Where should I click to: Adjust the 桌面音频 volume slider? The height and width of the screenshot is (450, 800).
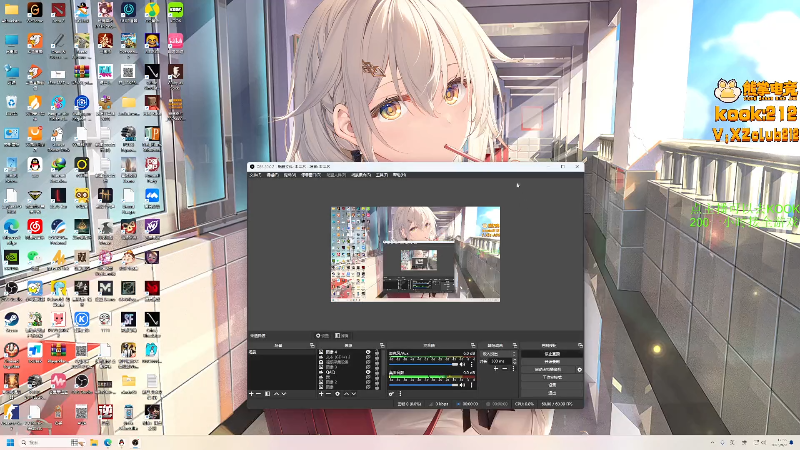click(x=423, y=385)
